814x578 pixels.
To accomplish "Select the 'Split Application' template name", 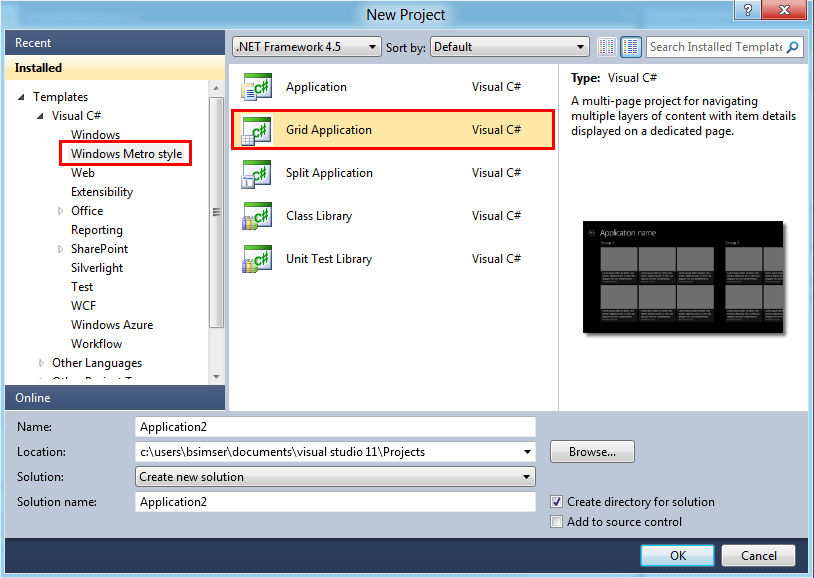I will (x=329, y=173).
